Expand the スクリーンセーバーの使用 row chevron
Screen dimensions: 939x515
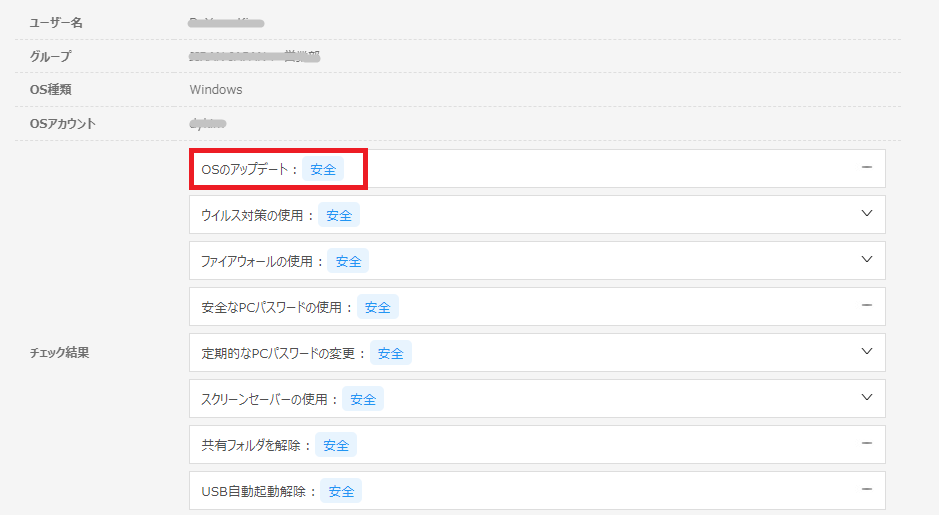pyautogui.click(x=867, y=398)
